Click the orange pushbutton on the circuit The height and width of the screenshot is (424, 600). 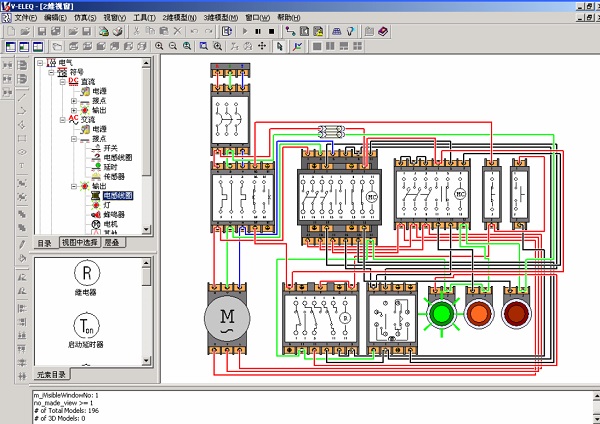[479, 312]
